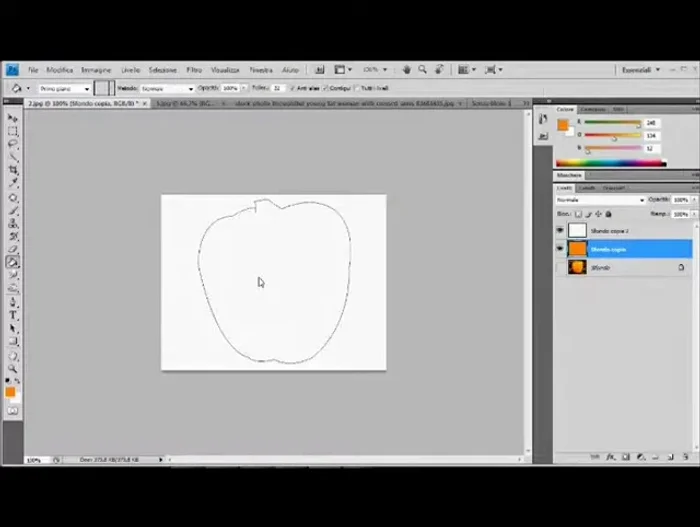Image resolution: width=700 pixels, height=527 pixels.
Task: Select the Move tool in toolbox
Action: pos(13,118)
